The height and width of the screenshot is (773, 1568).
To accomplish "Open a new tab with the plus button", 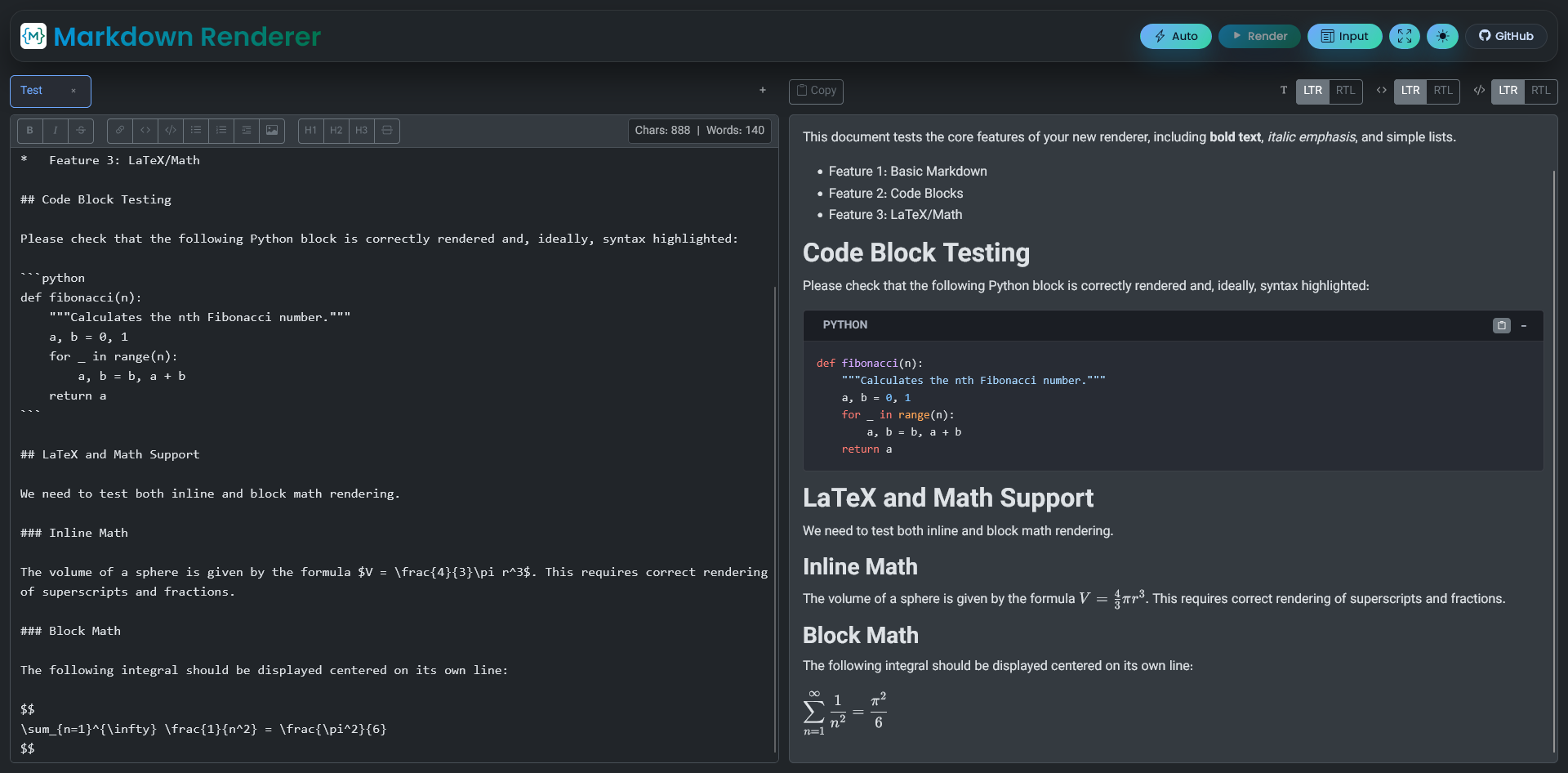I will pos(762,90).
